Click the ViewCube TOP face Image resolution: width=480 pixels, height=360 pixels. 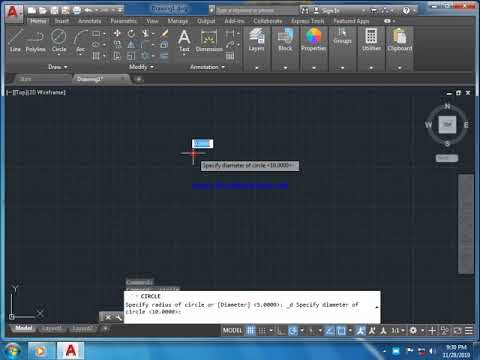coord(447,125)
